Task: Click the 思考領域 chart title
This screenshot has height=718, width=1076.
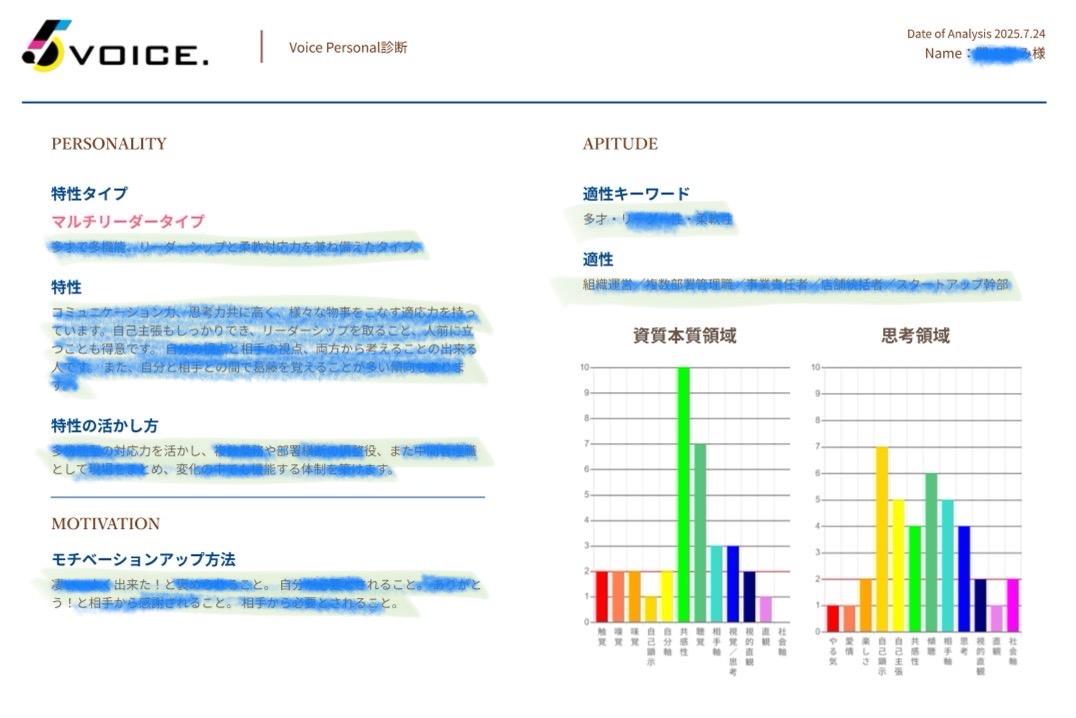Action: tap(915, 336)
